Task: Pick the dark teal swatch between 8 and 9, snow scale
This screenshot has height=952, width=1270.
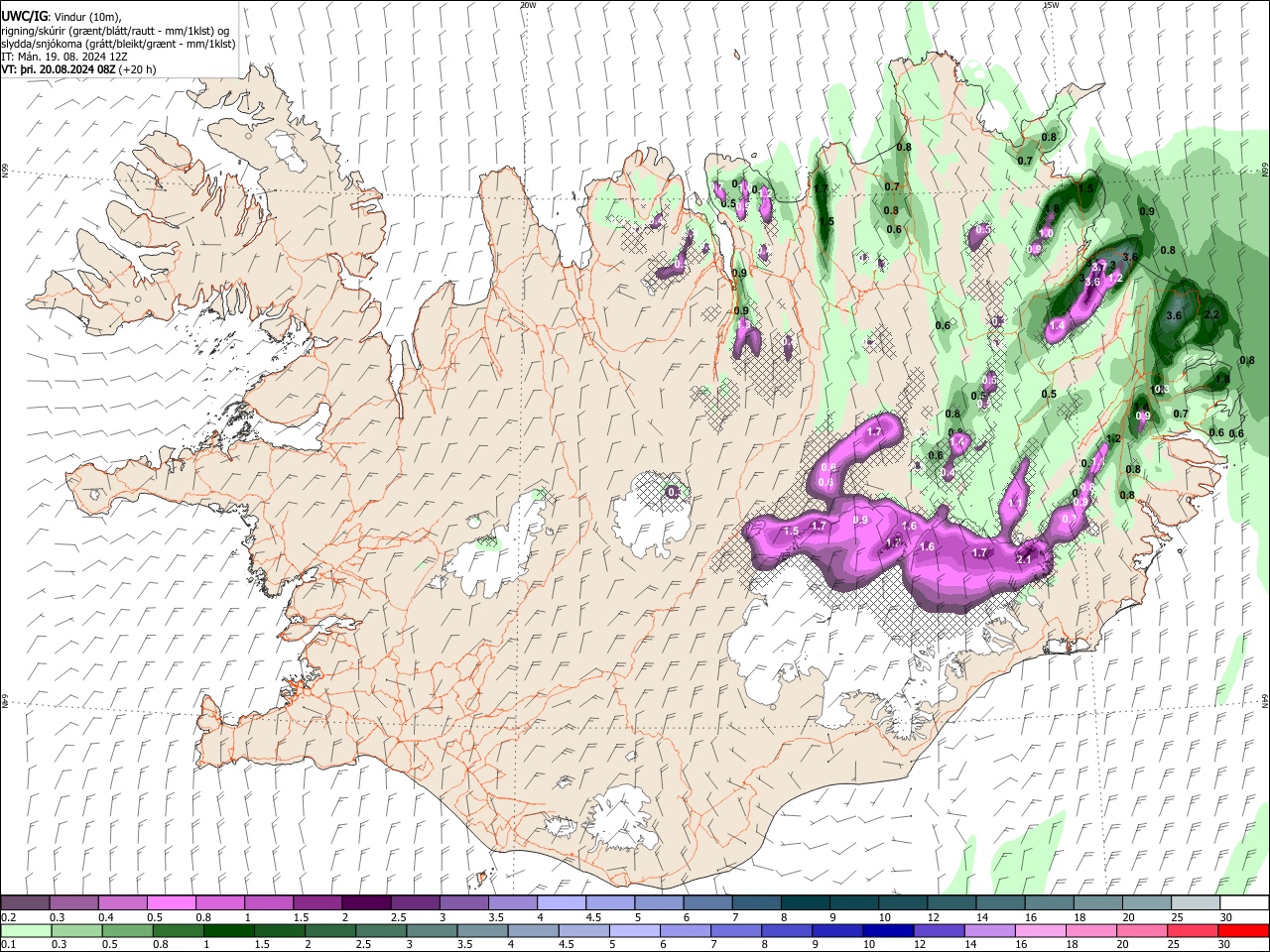Action: click(805, 903)
